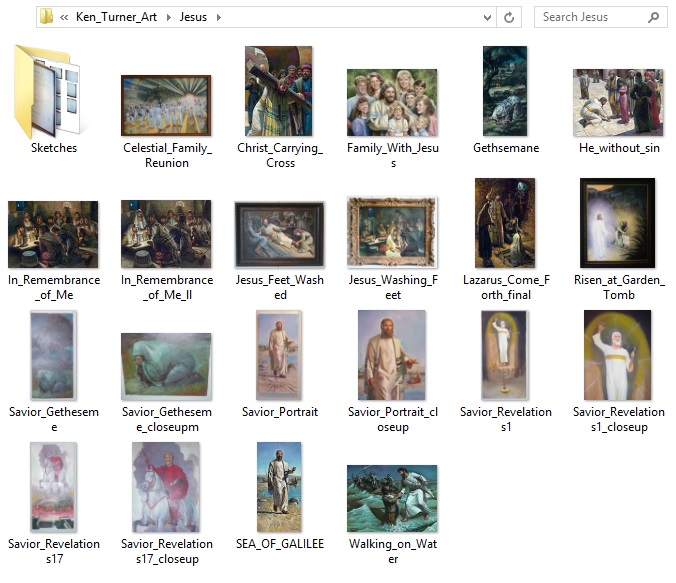Select the SEA_OF_GALILEE image thumbnail
The height and width of the screenshot is (583, 676).
(279, 487)
